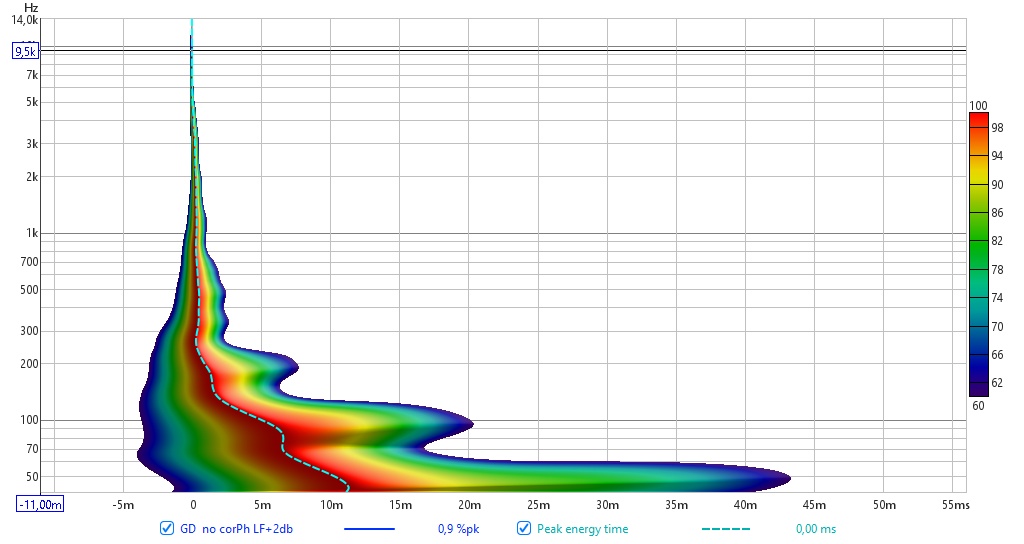This screenshot has width=1024, height=544.
Task: Click the 100 maximum label on color scale
Action: (978, 106)
